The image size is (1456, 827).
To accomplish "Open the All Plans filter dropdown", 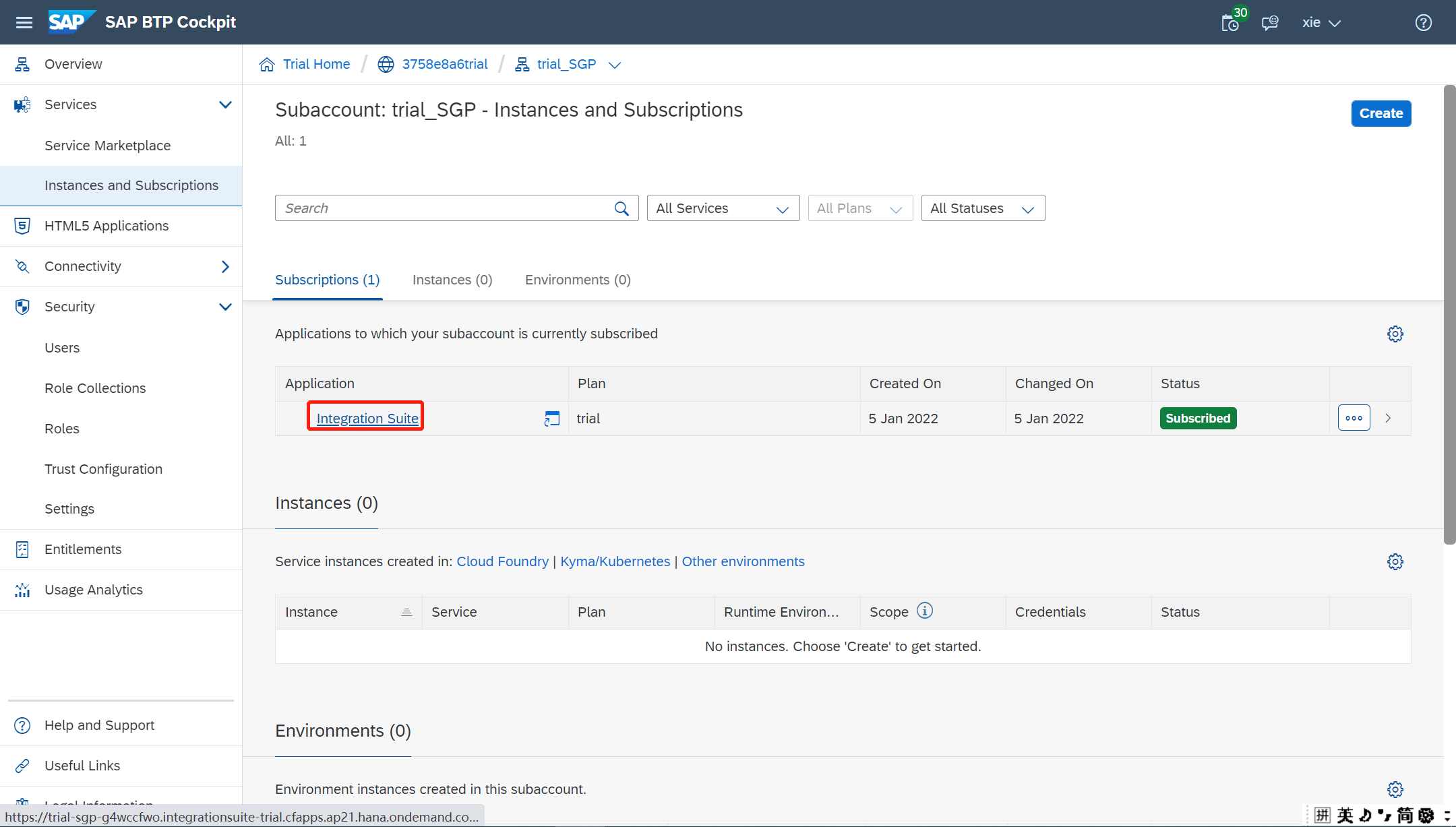I will click(x=860, y=208).
